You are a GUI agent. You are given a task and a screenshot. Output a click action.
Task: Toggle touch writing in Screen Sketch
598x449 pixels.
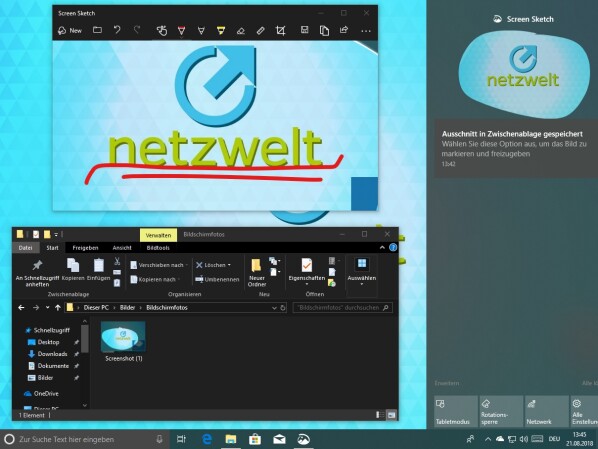pyautogui.click(x=162, y=31)
